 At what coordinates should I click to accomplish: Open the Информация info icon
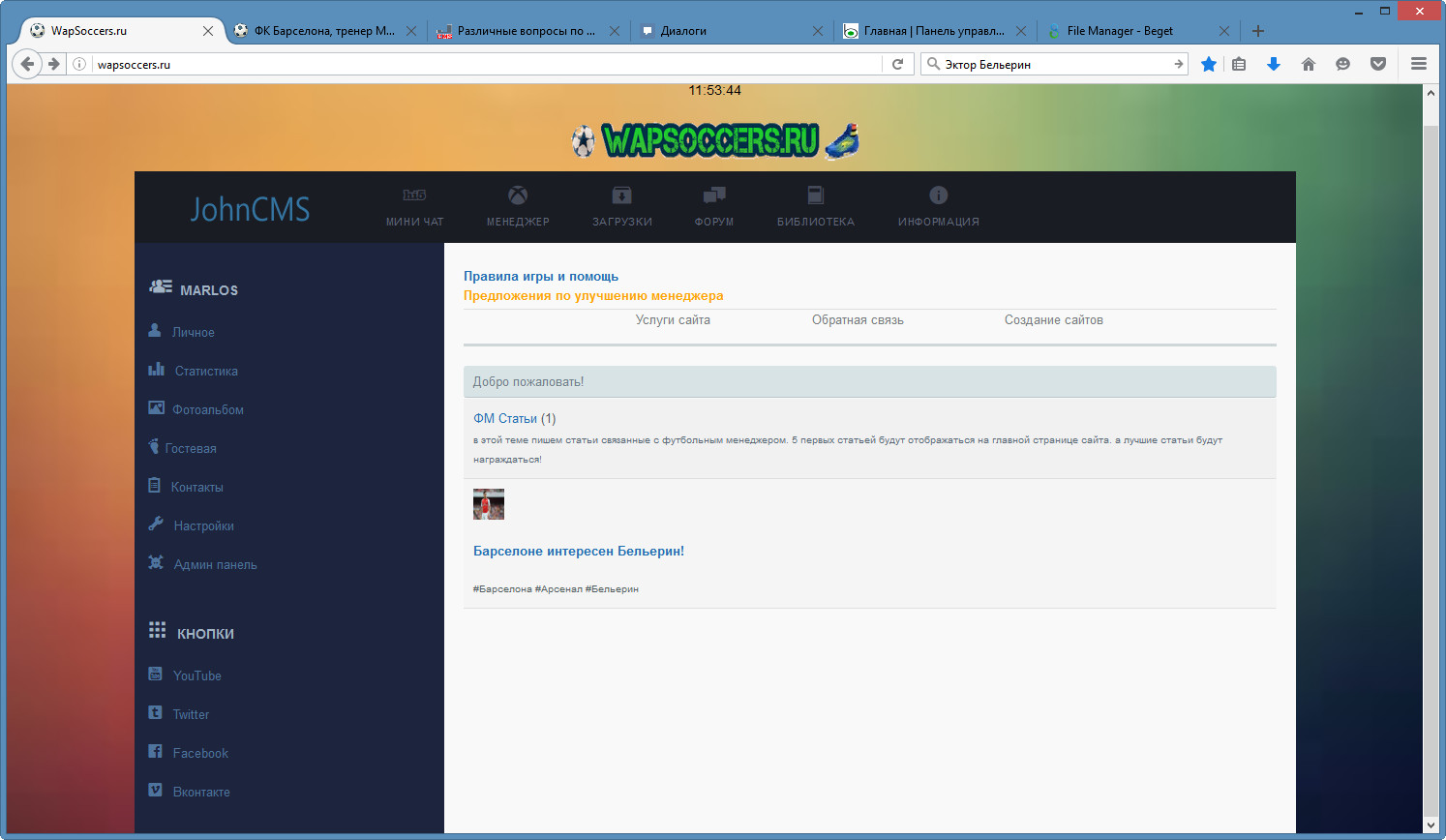[x=938, y=196]
